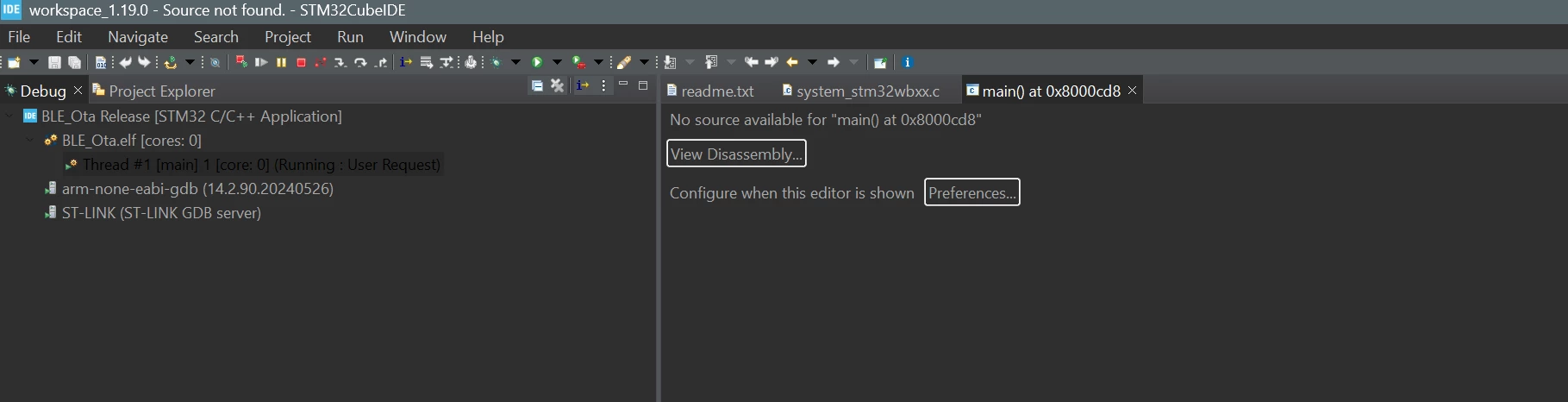
Task: Click the yellow Suspend button
Action: [281, 62]
